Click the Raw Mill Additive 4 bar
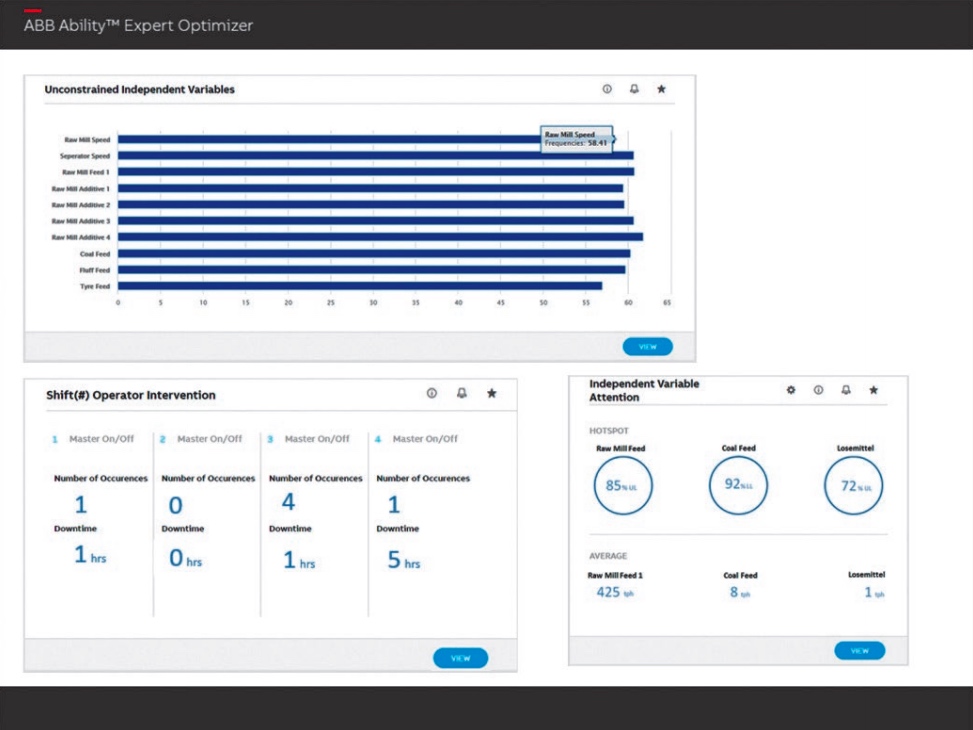This screenshot has height=730, width=973. click(380, 237)
